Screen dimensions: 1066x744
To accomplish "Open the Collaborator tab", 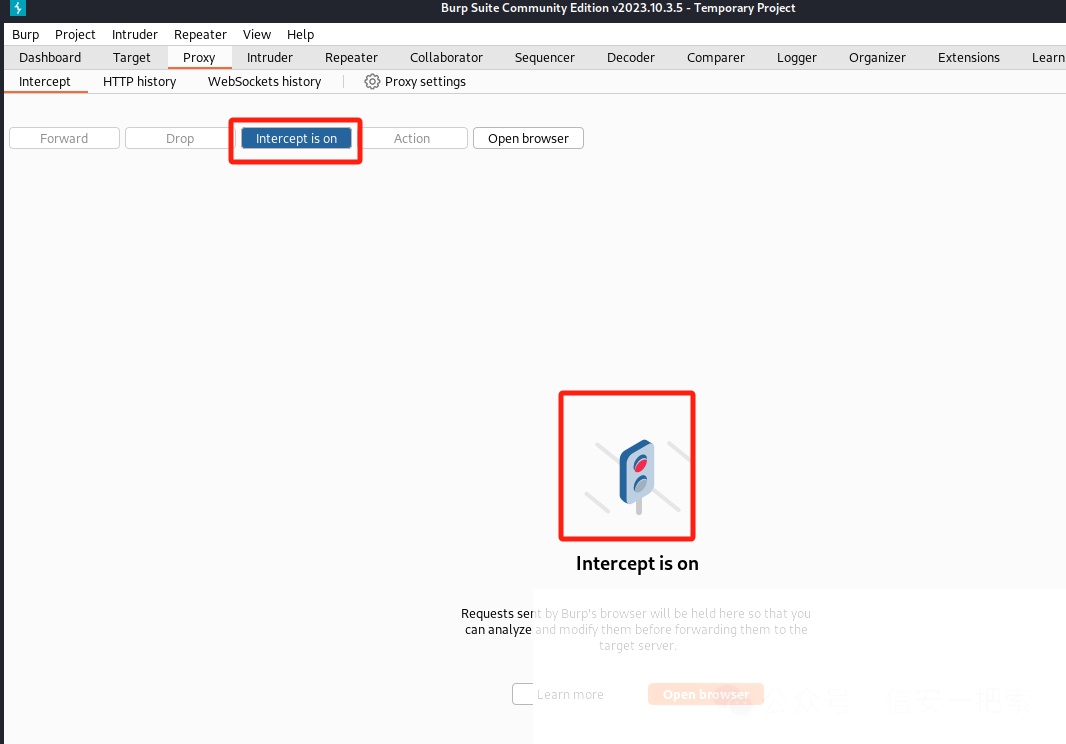I will (446, 58).
